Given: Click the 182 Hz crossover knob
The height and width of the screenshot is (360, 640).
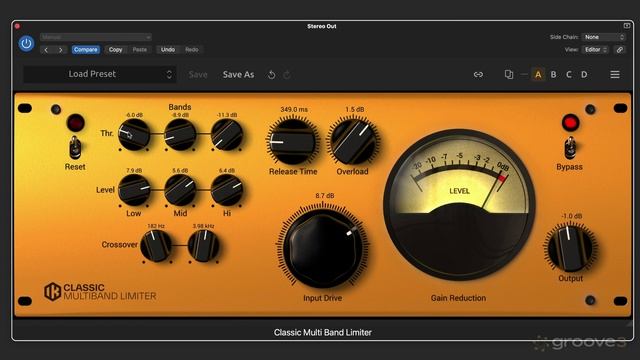Looking at the screenshot, I should pos(156,245).
